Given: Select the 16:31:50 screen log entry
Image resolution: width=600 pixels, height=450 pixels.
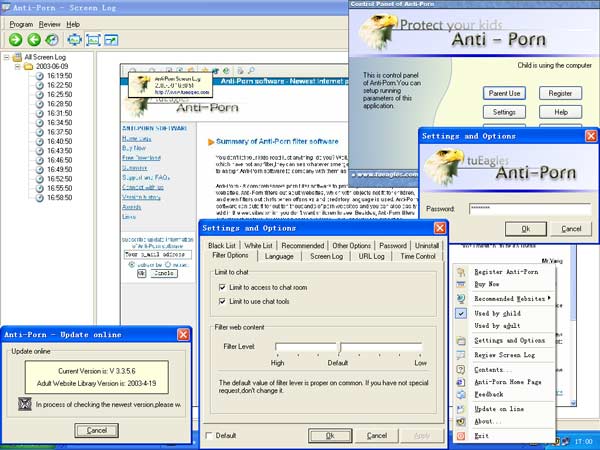Looking at the screenshot, I should point(59,113).
